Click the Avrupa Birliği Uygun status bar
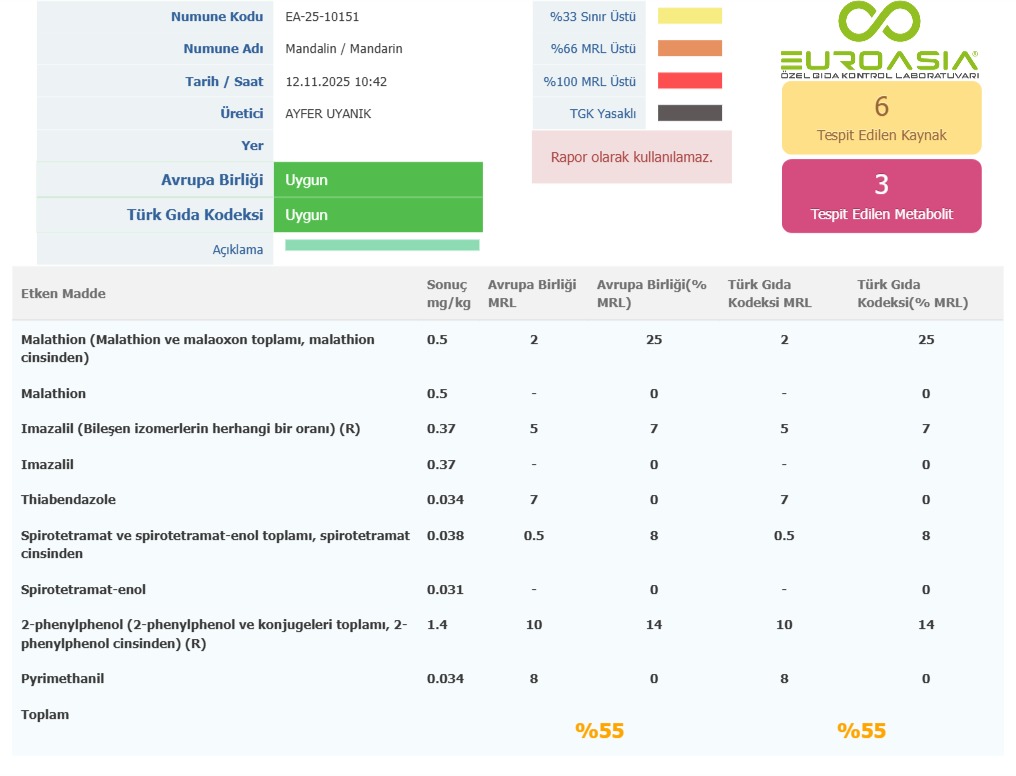 pyautogui.click(x=378, y=180)
